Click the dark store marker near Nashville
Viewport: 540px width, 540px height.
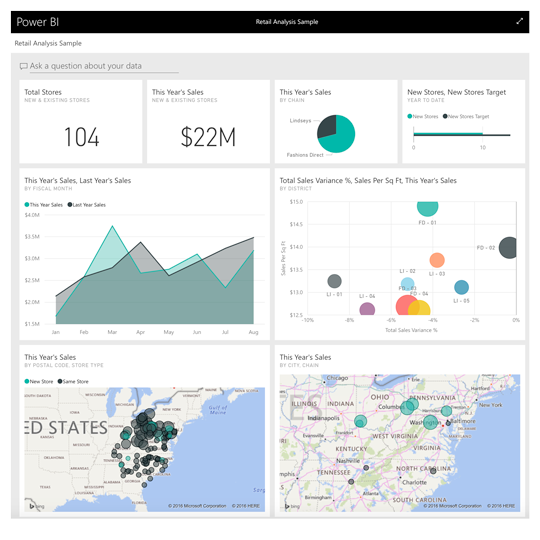click(366, 468)
